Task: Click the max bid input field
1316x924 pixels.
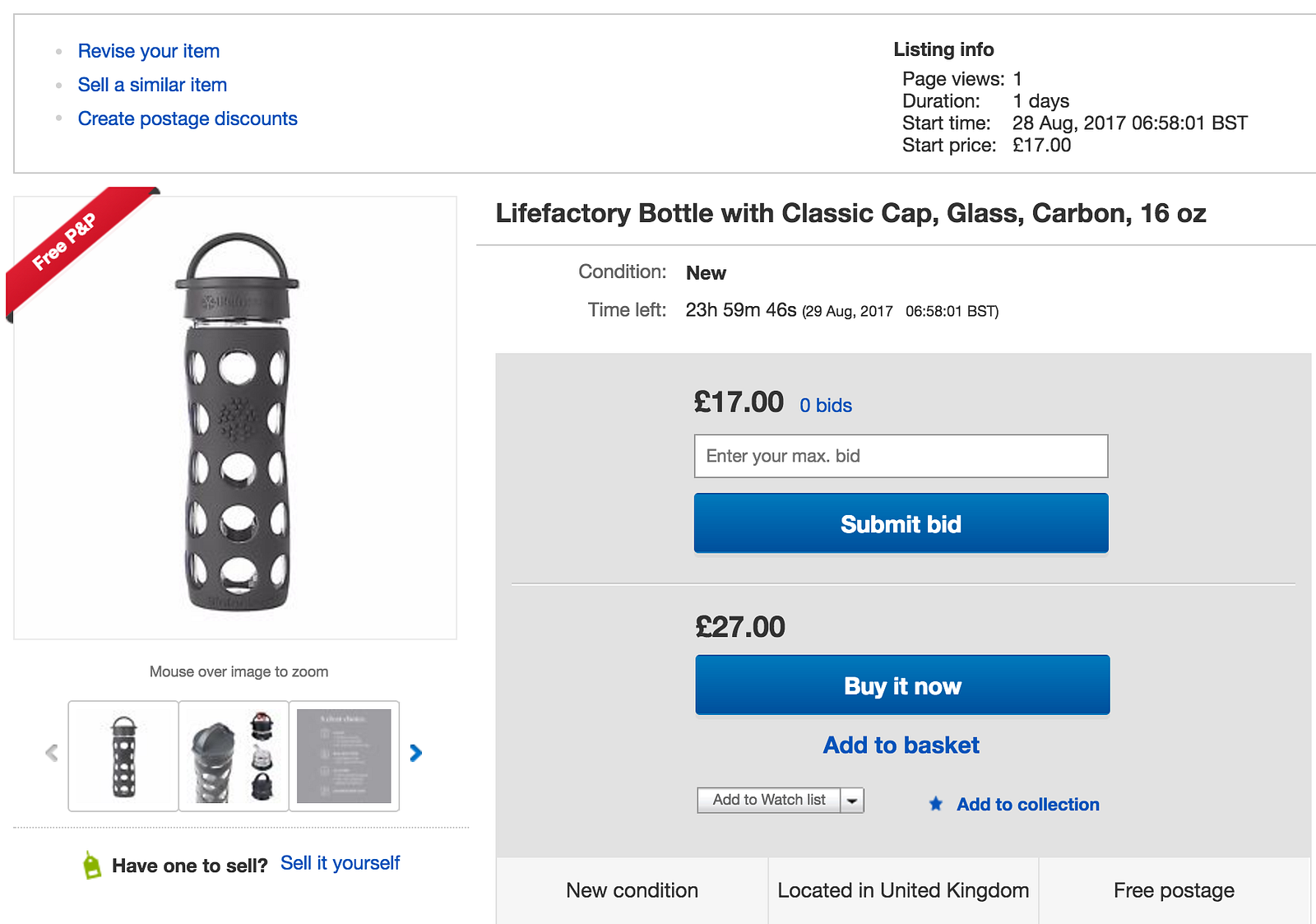Action: click(x=901, y=456)
